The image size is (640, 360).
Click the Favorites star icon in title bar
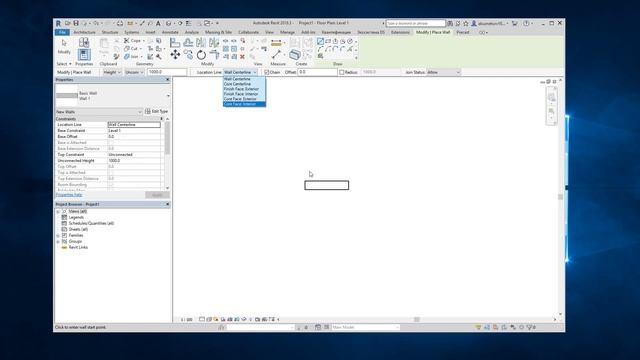click(465, 23)
